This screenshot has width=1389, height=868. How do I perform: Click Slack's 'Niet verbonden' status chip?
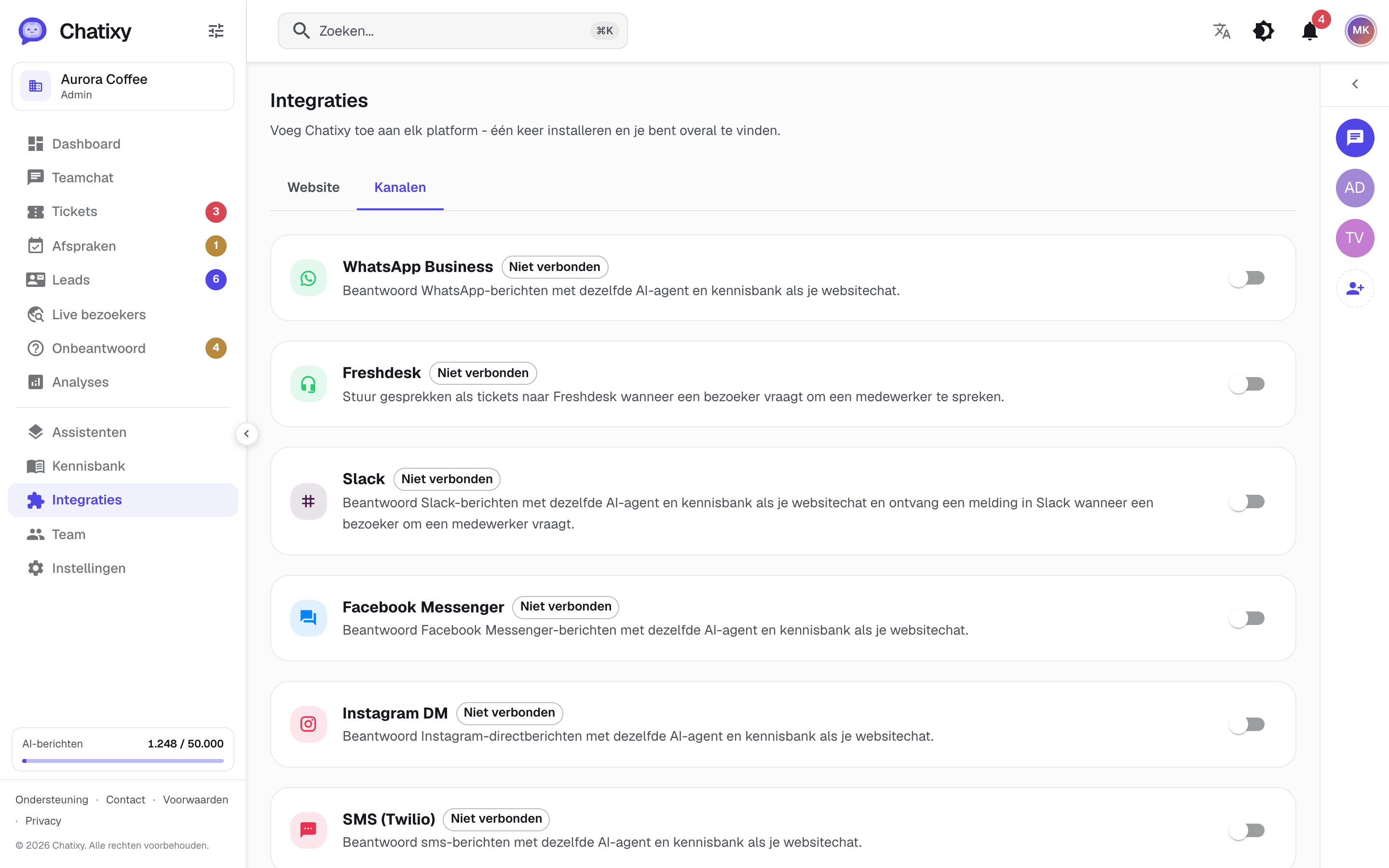click(447, 479)
